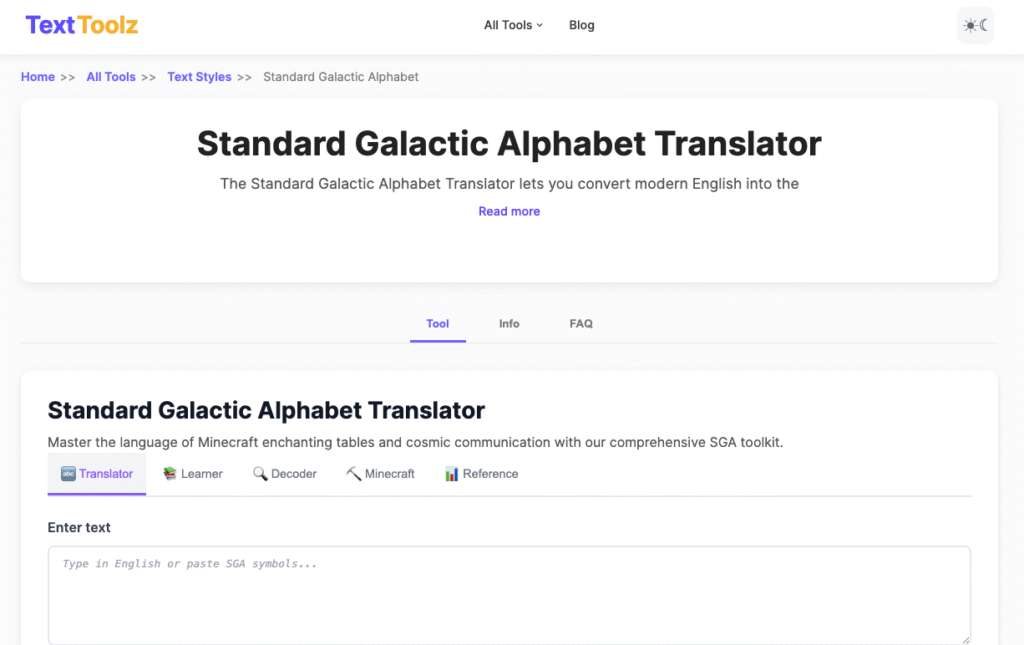This screenshot has width=1024, height=645.
Task: Open Text Styles breadcrumb link
Action: point(199,77)
